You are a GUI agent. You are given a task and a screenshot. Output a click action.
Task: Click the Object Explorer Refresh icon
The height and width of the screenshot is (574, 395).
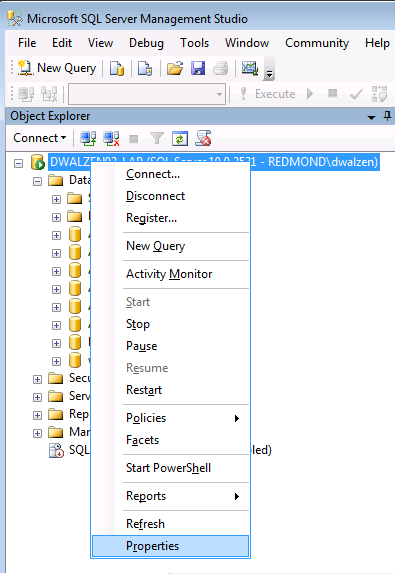(180, 138)
